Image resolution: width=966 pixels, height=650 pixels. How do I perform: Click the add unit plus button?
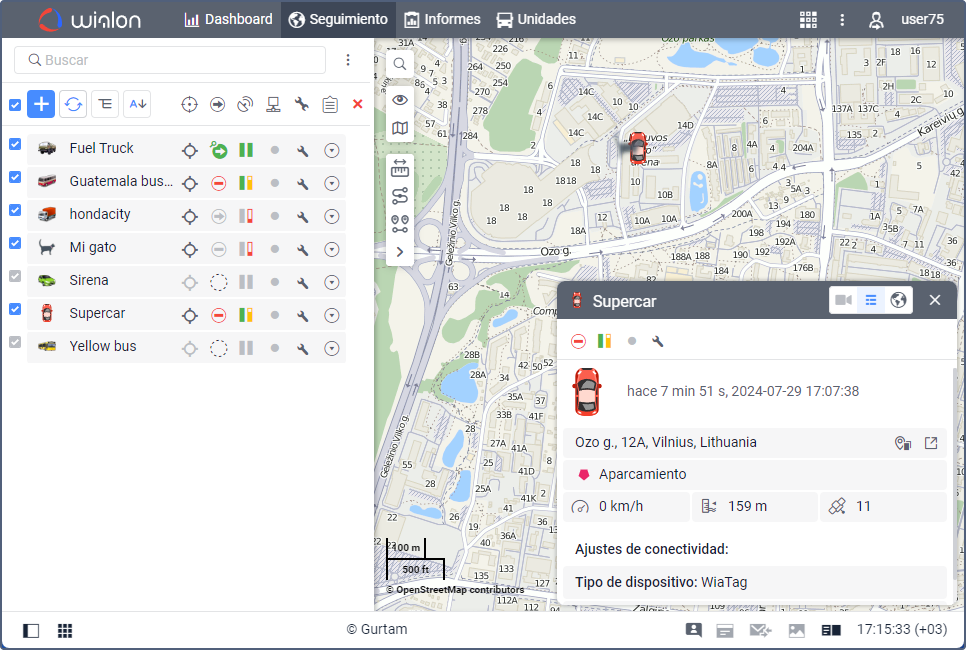[x=41, y=104]
